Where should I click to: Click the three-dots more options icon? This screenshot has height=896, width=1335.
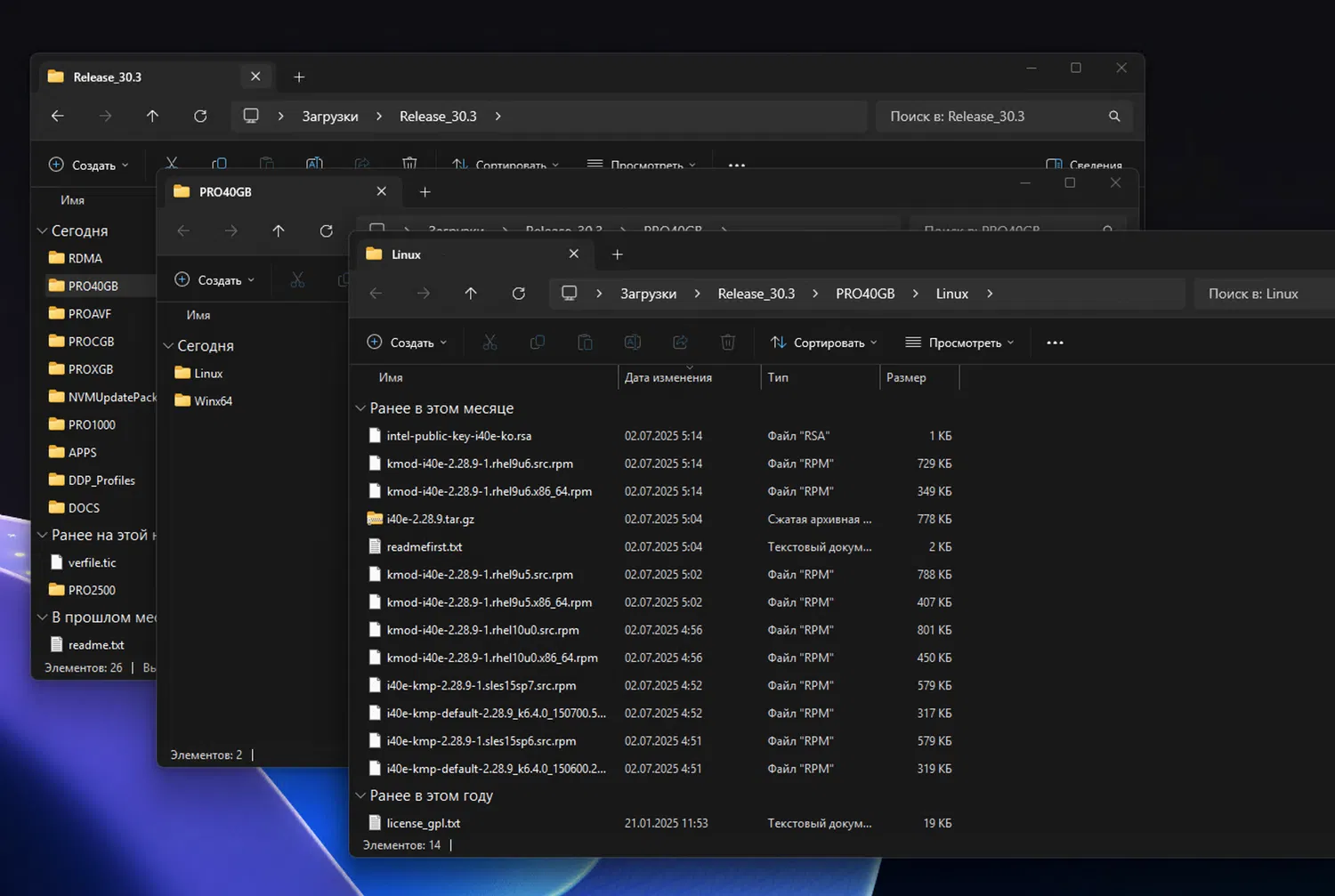click(1055, 343)
